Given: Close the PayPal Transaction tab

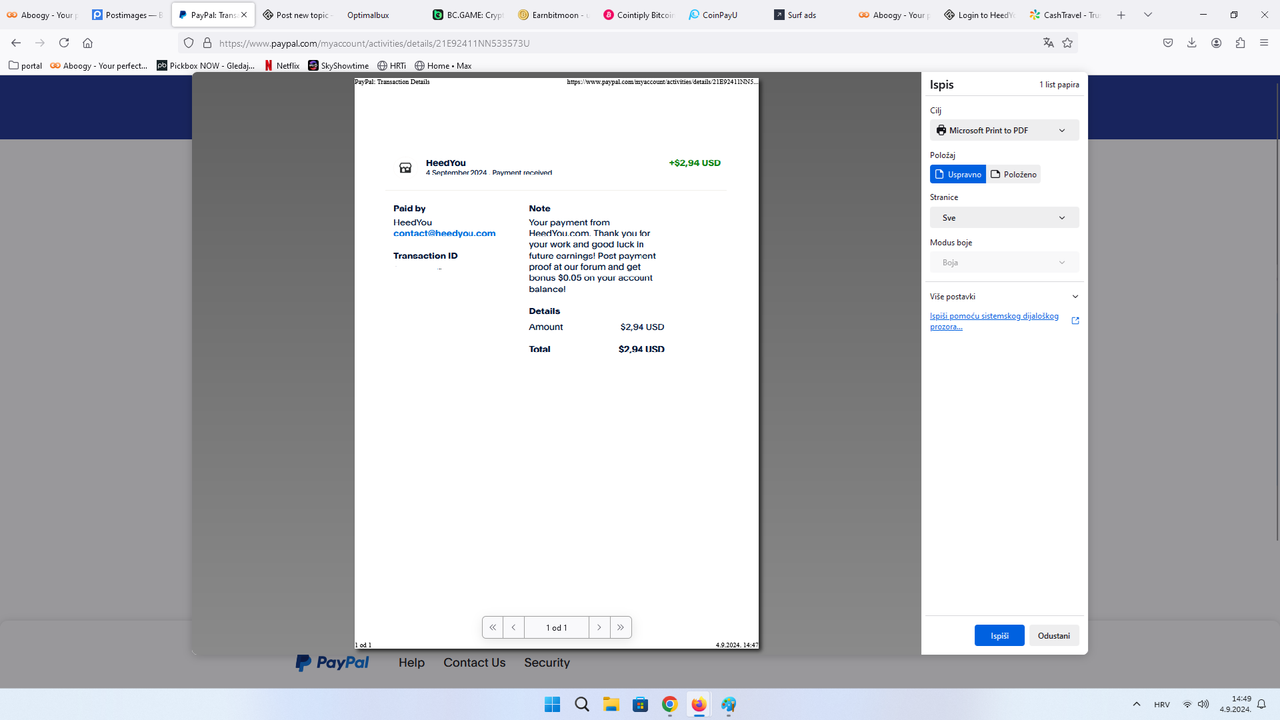Looking at the screenshot, I should click(244, 15).
